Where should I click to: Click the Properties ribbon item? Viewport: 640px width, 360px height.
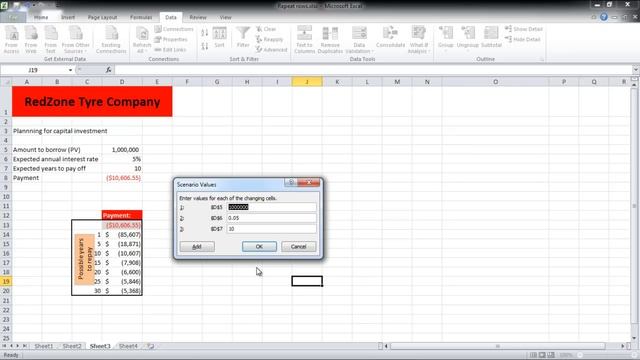171,39
